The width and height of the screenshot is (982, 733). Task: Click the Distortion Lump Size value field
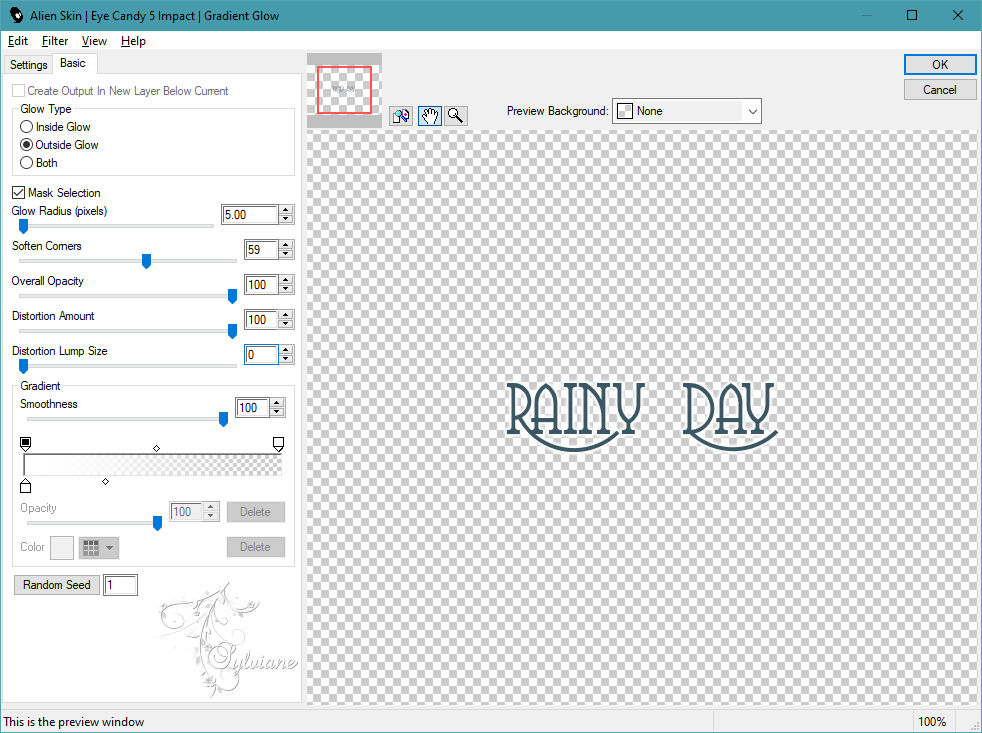261,355
